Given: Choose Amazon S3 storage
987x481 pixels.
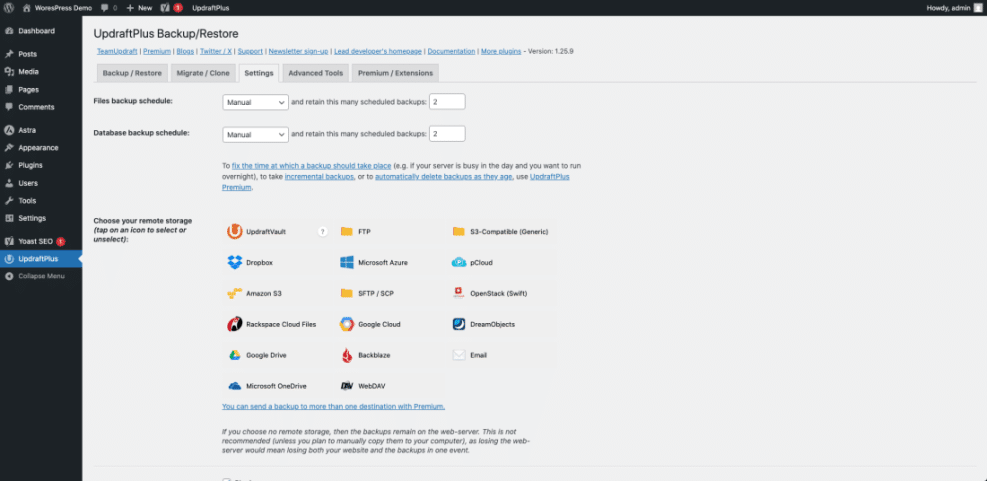Looking at the screenshot, I should (278, 293).
